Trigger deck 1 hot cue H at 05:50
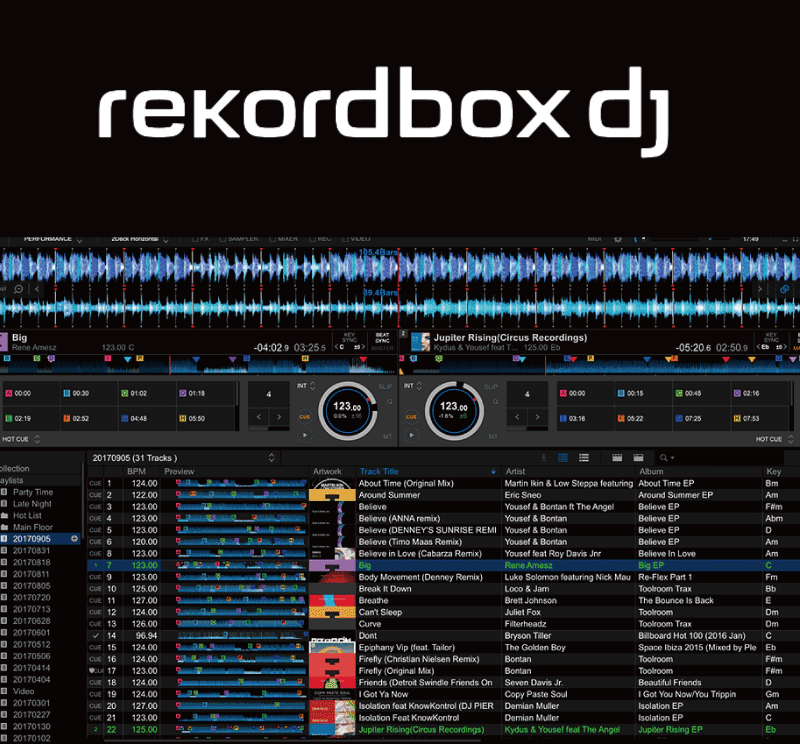This screenshot has height=744, width=800. click(x=205, y=418)
